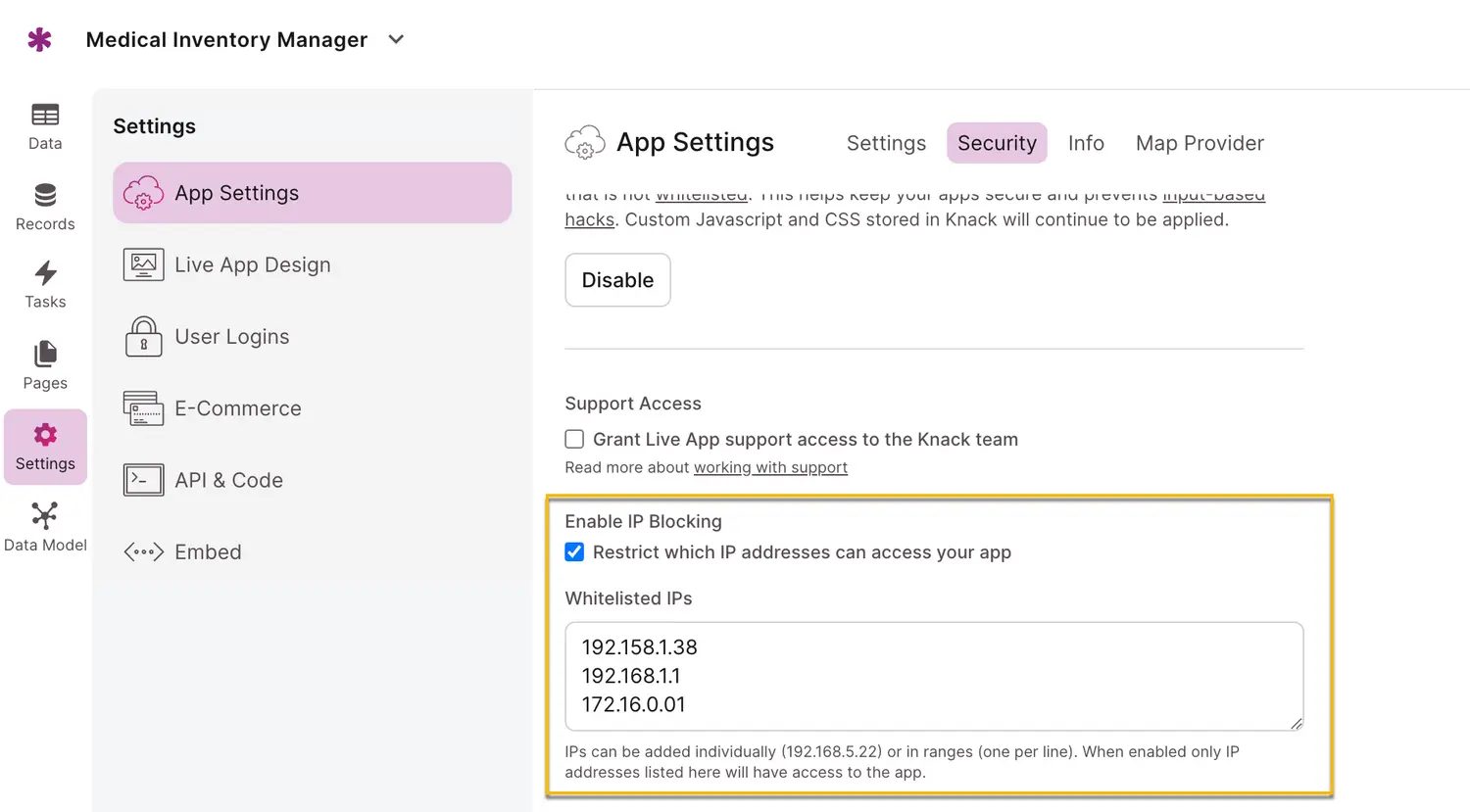The width and height of the screenshot is (1470, 812).
Task: Expand the Medical Inventory Manager app dropdown
Action: pyautogui.click(x=396, y=40)
